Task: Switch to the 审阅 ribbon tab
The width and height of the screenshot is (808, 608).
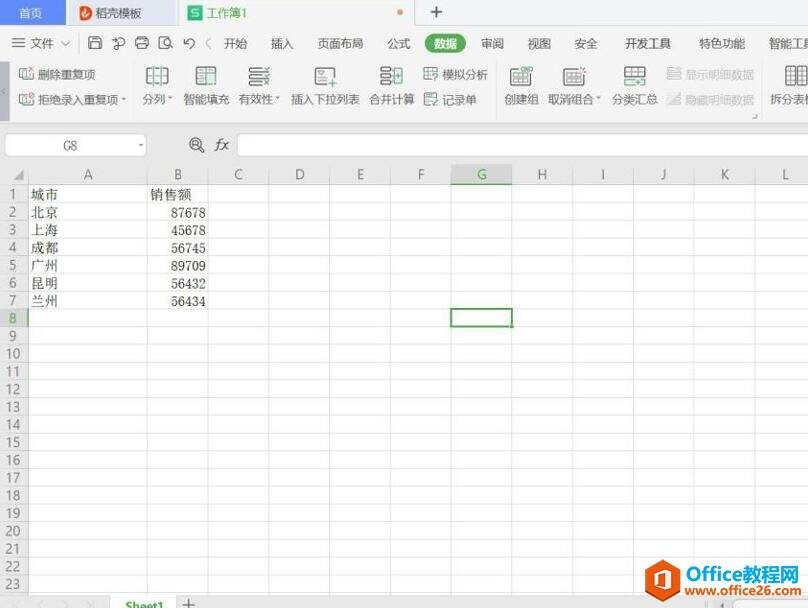Action: [x=492, y=43]
